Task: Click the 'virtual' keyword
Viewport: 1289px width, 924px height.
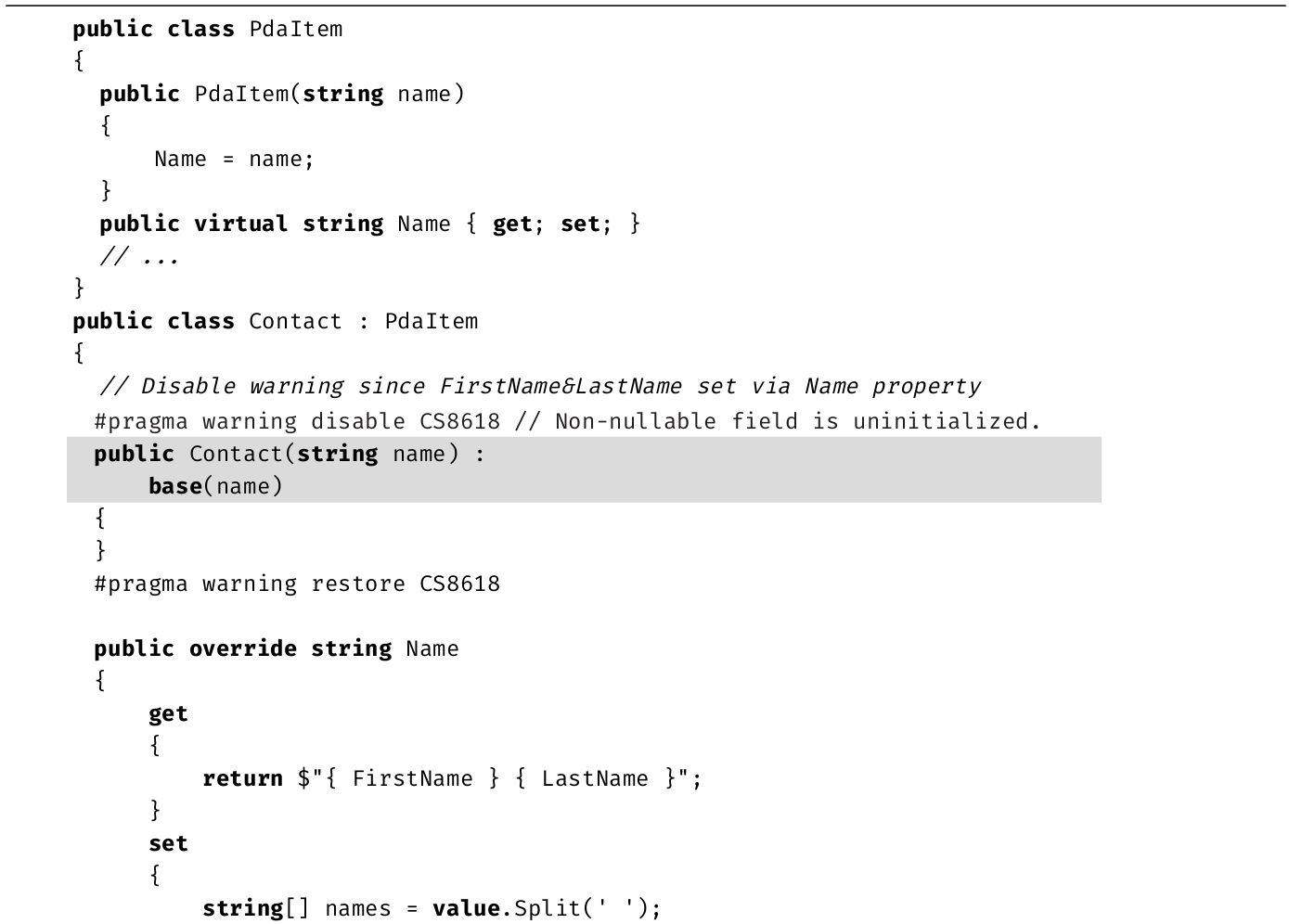Action: click(240, 224)
